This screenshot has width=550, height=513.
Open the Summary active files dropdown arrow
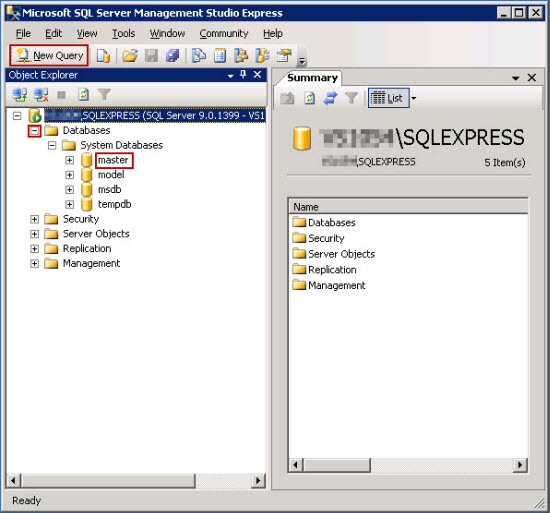click(516, 78)
